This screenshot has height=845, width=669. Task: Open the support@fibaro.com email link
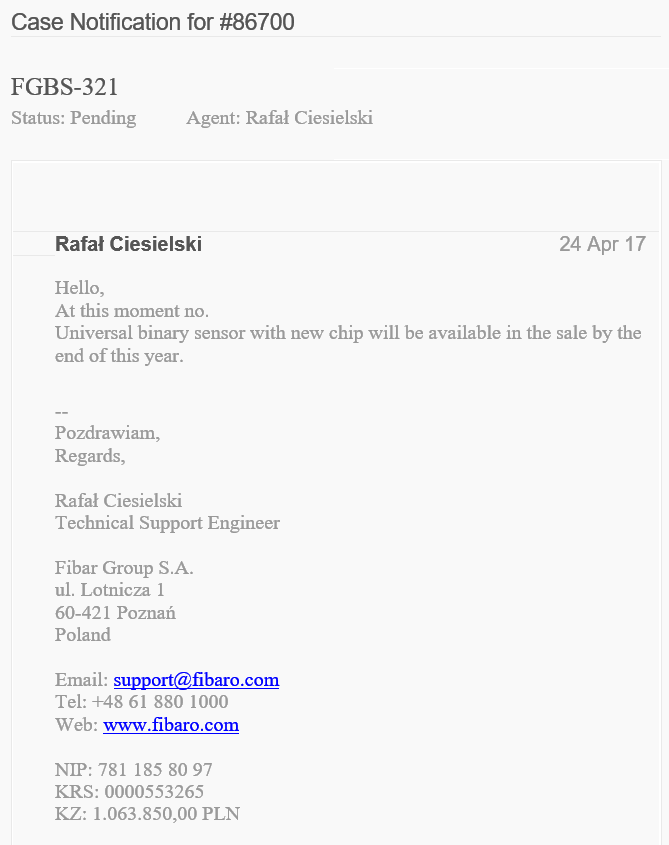(x=196, y=680)
